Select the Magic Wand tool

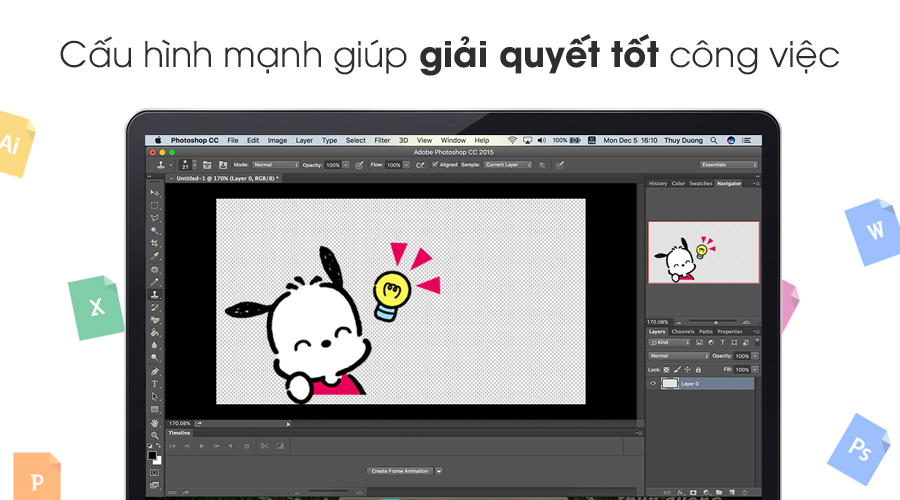[x=154, y=230]
